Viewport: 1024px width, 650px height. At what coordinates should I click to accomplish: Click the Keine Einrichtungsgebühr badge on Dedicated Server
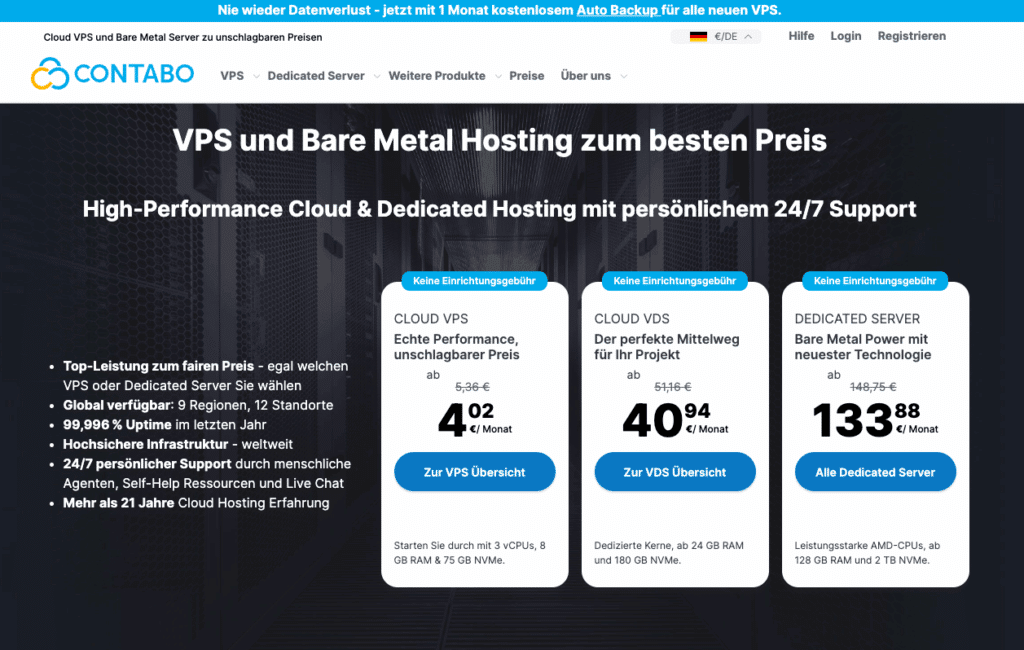(875, 281)
